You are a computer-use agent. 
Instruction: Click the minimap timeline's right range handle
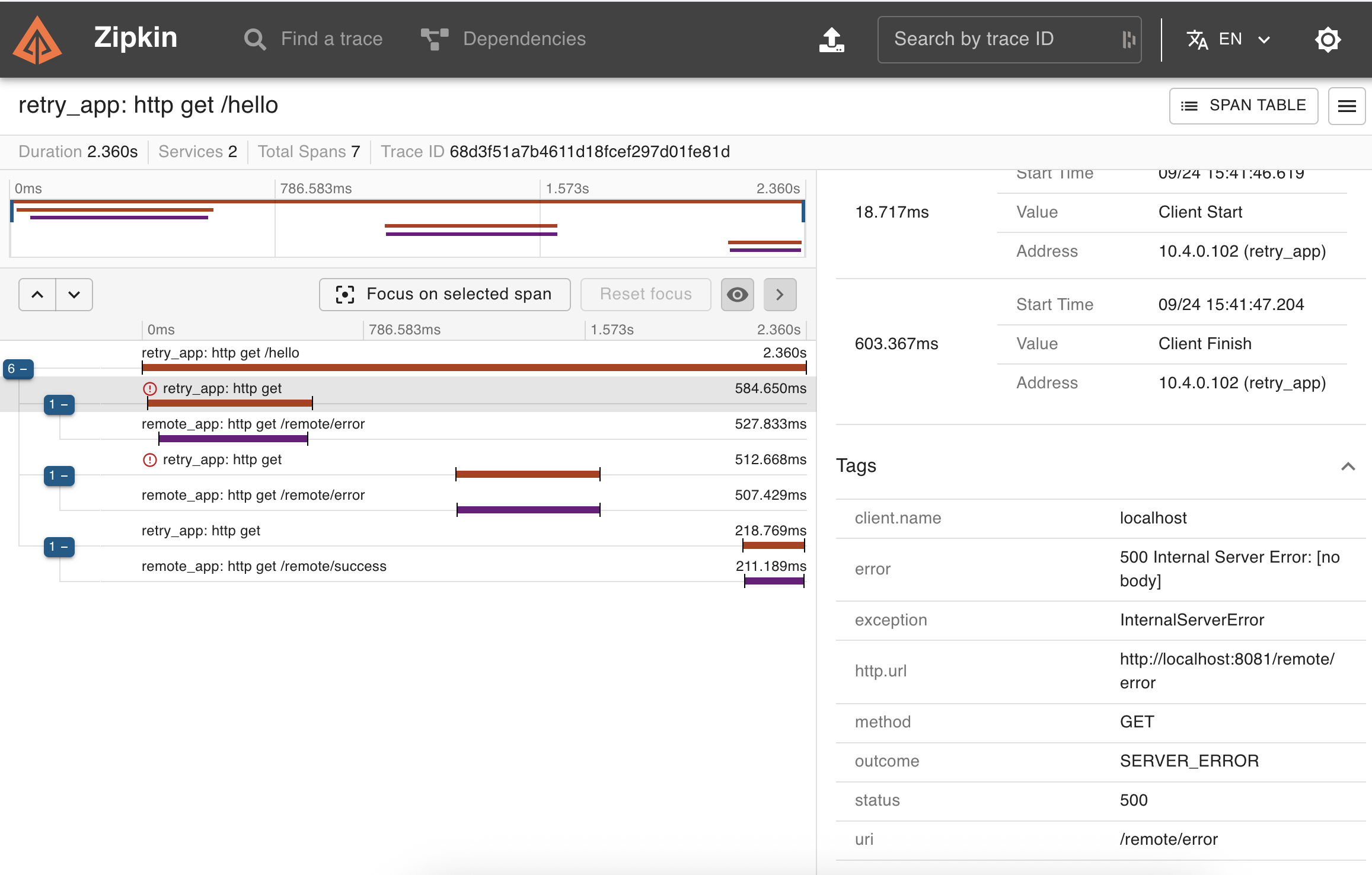point(803,212)
